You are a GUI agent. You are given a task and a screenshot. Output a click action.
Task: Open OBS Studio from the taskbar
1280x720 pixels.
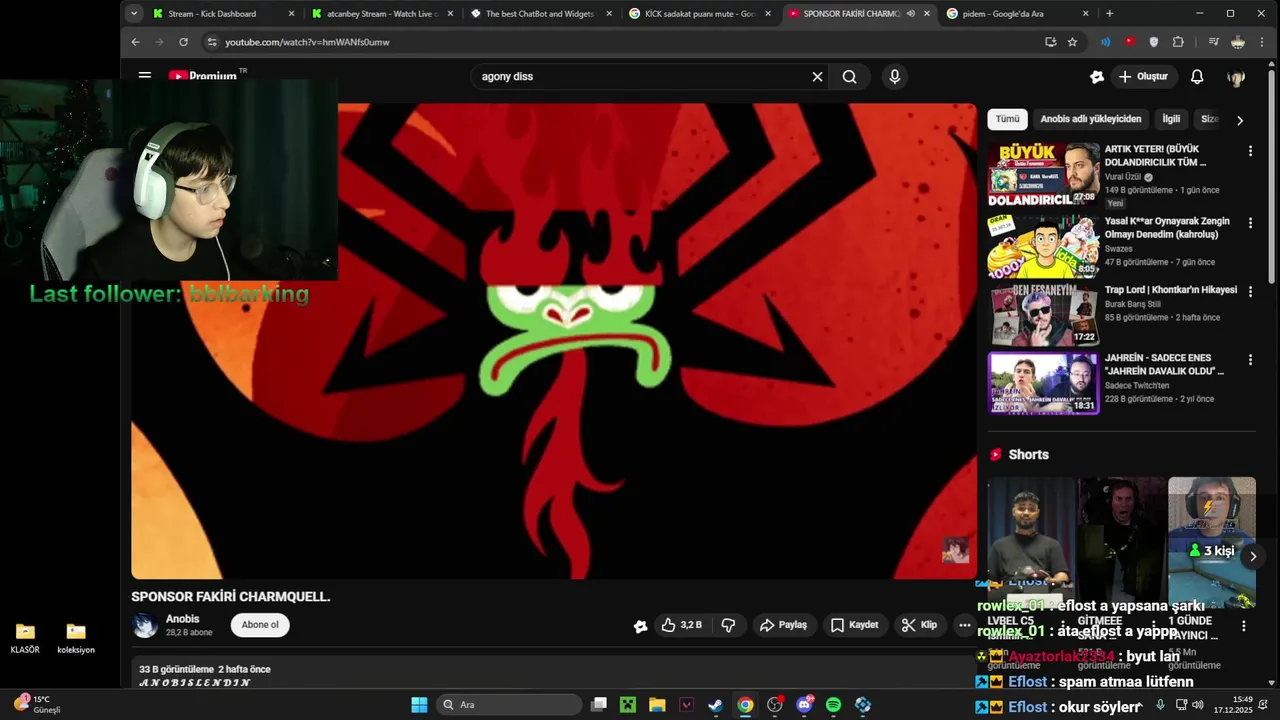[x=774, y=705]
